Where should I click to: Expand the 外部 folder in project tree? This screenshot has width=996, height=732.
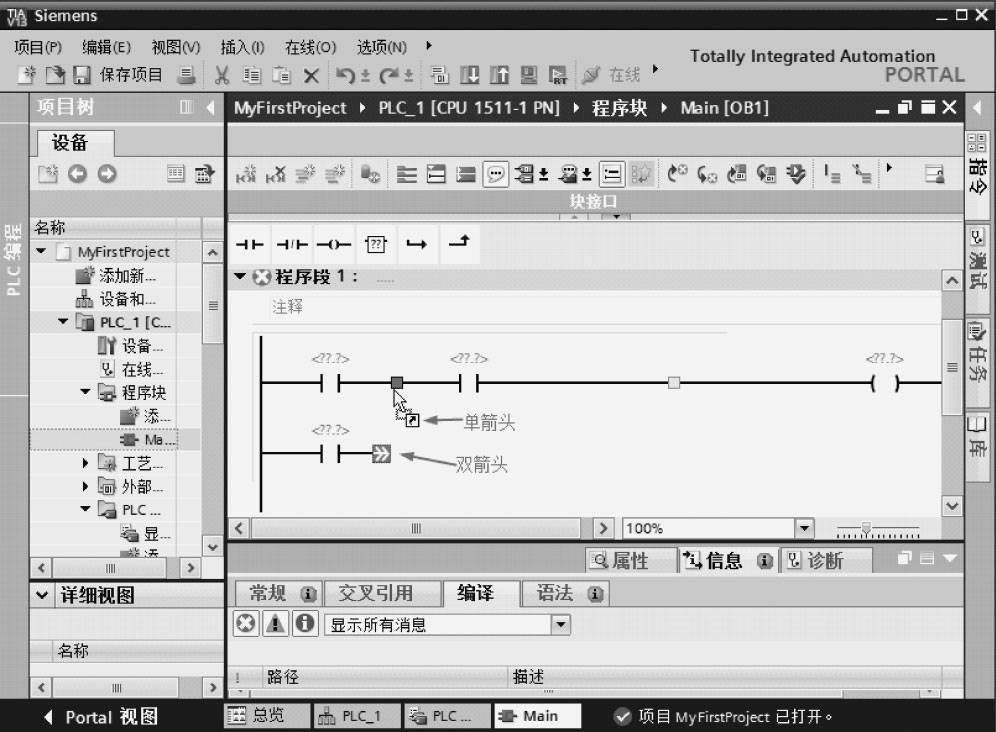pyautogui.click(x=85, y=487)
